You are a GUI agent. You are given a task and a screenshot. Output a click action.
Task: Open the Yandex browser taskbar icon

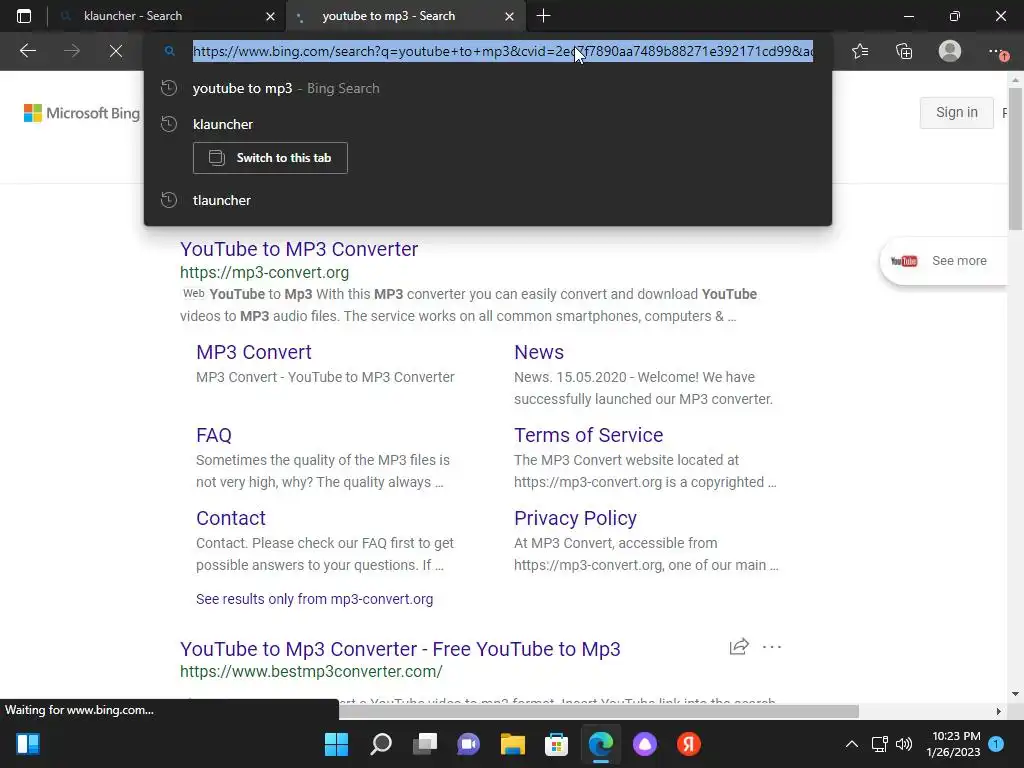[x=688, y=744]
